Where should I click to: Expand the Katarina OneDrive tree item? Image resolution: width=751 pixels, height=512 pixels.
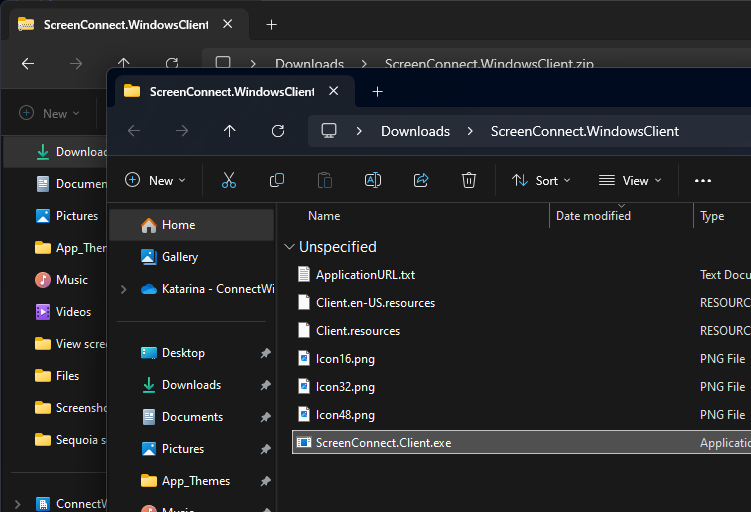coord(123,289)
